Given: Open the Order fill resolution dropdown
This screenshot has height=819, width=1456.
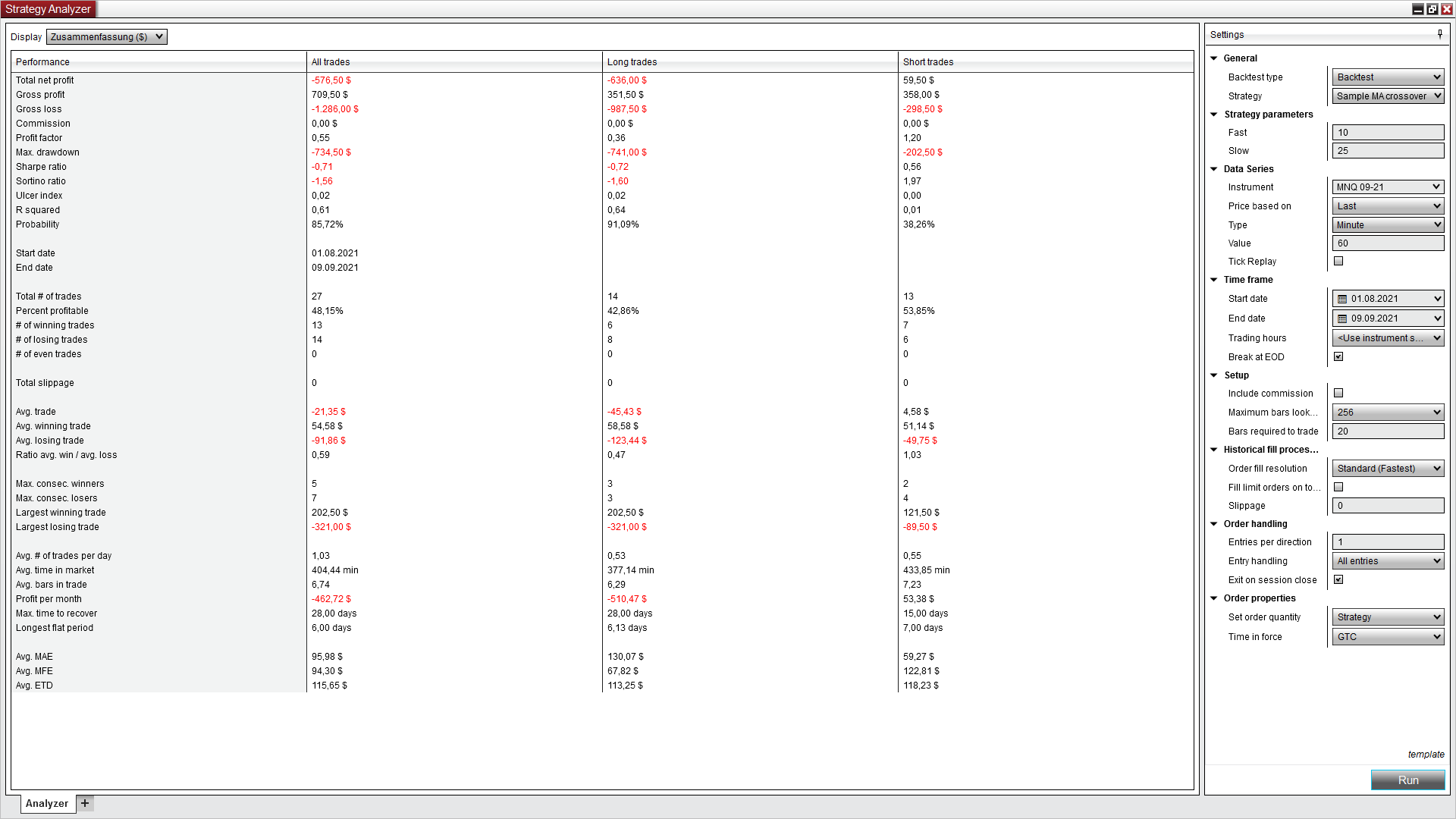Looking at the screenshot, I should click(1388, 469).
